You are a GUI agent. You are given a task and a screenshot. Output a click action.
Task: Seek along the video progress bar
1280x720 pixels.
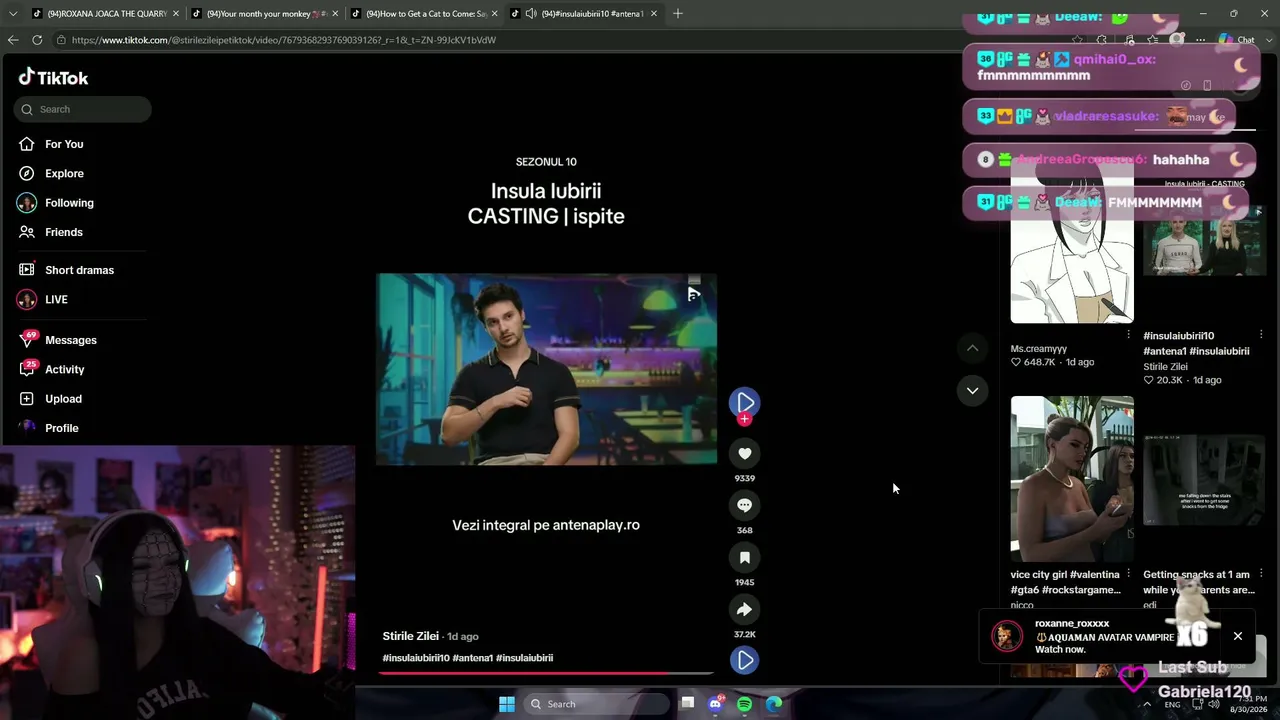[x=546, y=673]
